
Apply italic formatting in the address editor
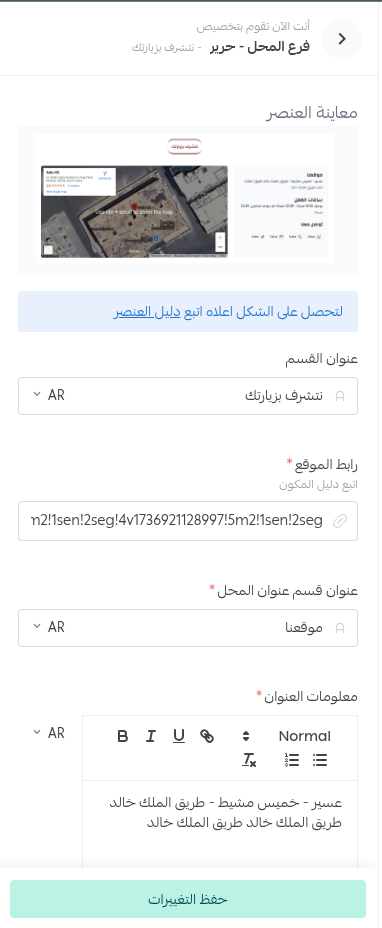[x=151, y=736]
